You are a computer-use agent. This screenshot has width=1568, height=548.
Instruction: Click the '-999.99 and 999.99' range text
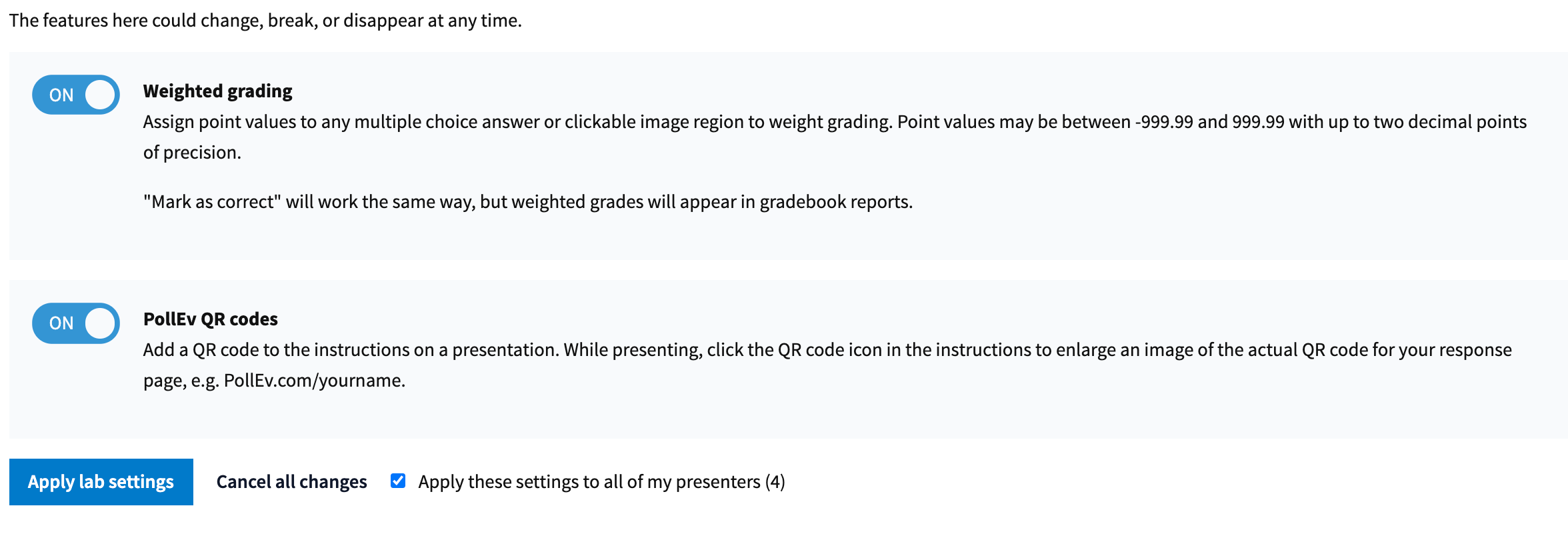[1209, 122]
